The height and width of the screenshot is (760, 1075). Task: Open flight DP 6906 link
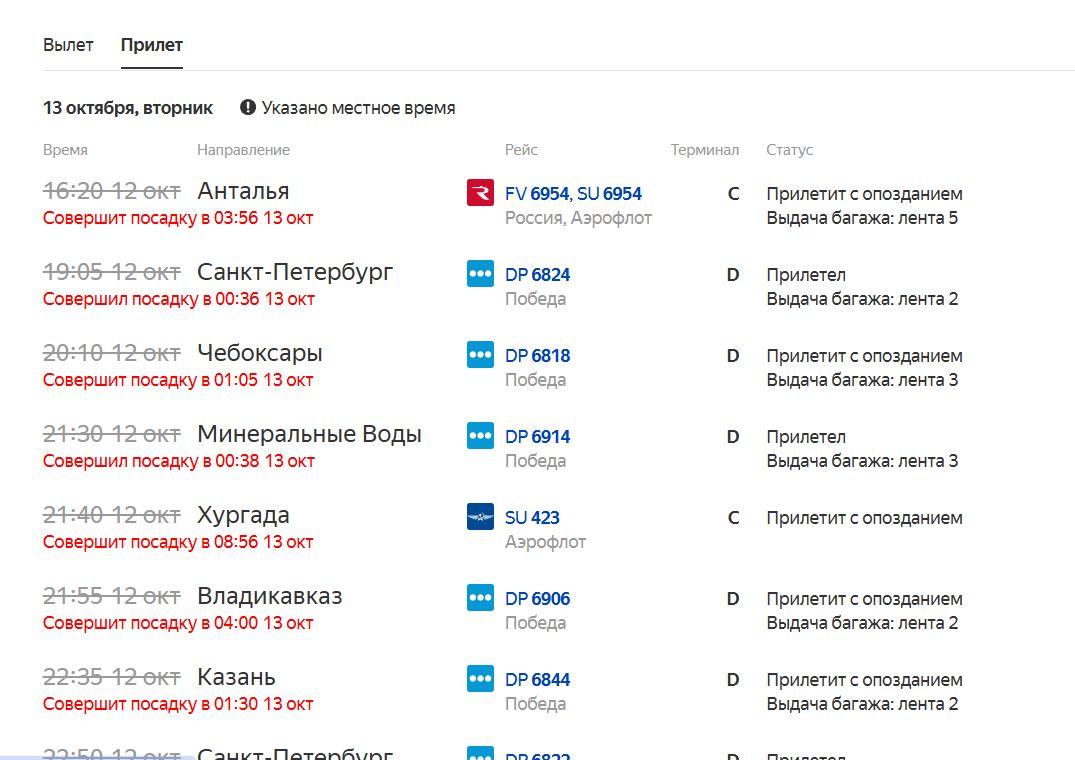pyautogui.click(x=538, y=598)
